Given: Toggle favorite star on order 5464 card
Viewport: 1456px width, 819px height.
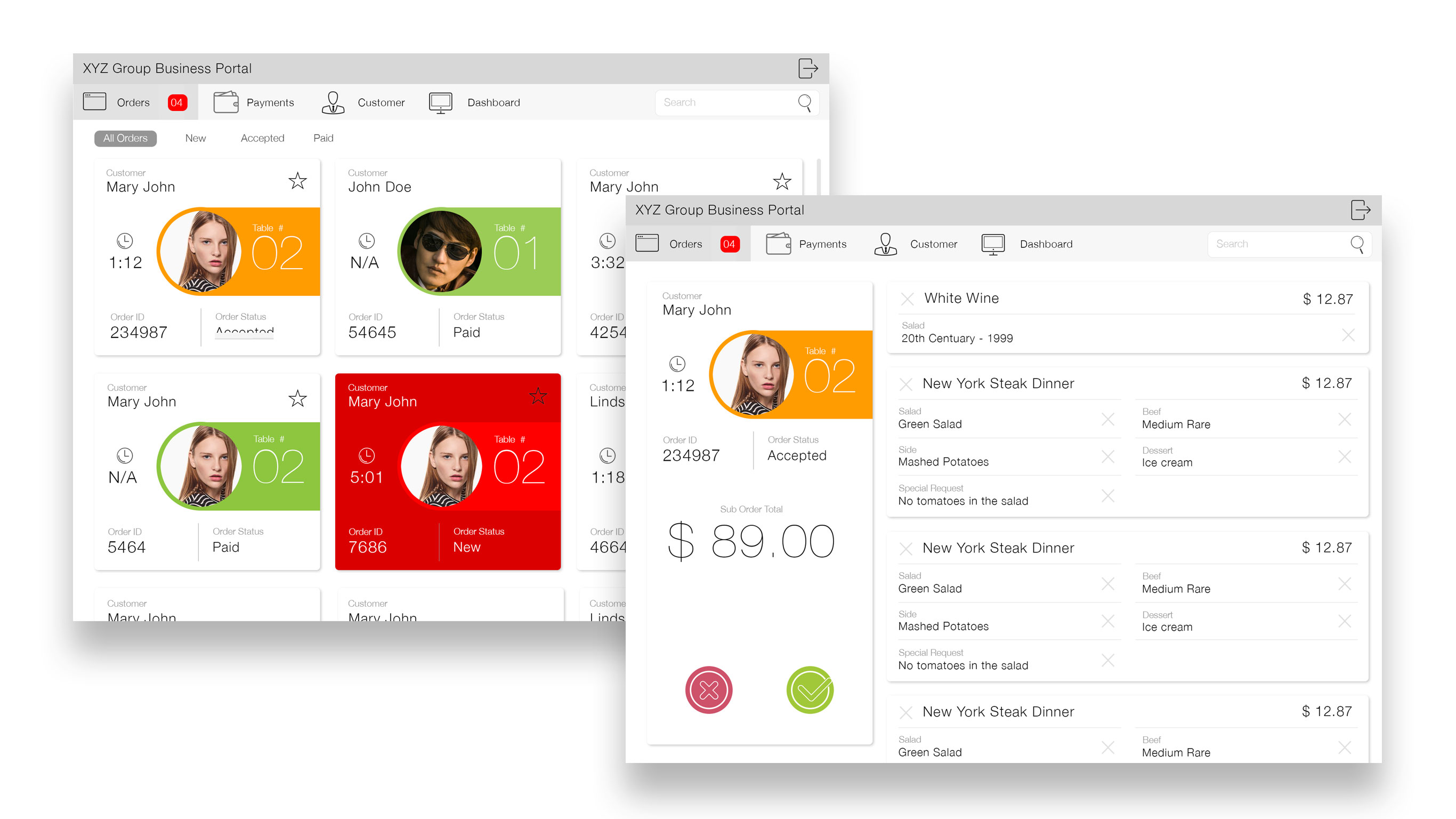Looking at the screenshot, I should [x=297, y=399].
